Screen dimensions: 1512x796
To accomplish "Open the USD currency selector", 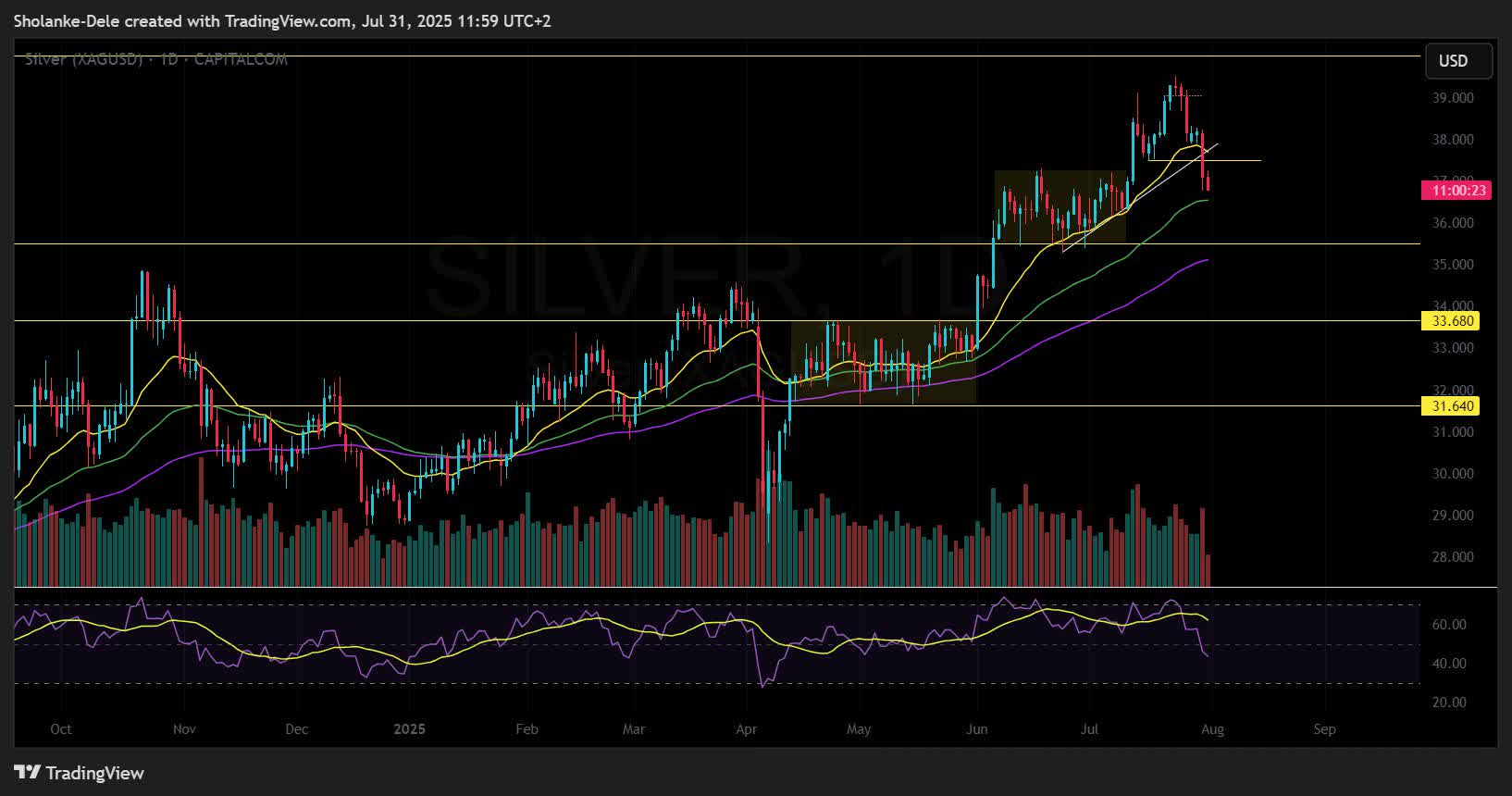I will pos(1457,61).
